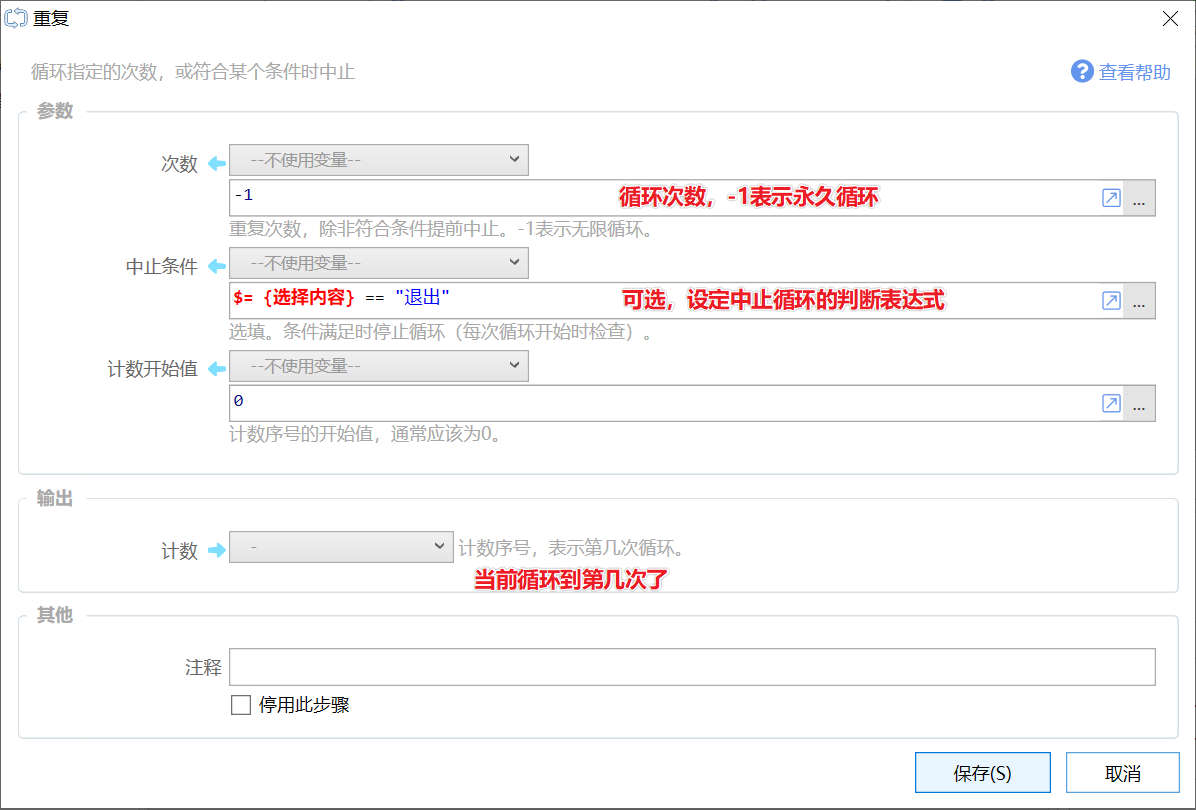Open the 查看帮助 link
Image resolution: width=1196 pixels, height=810 pixels.
pyautogui.click(x=1134, y=72)
